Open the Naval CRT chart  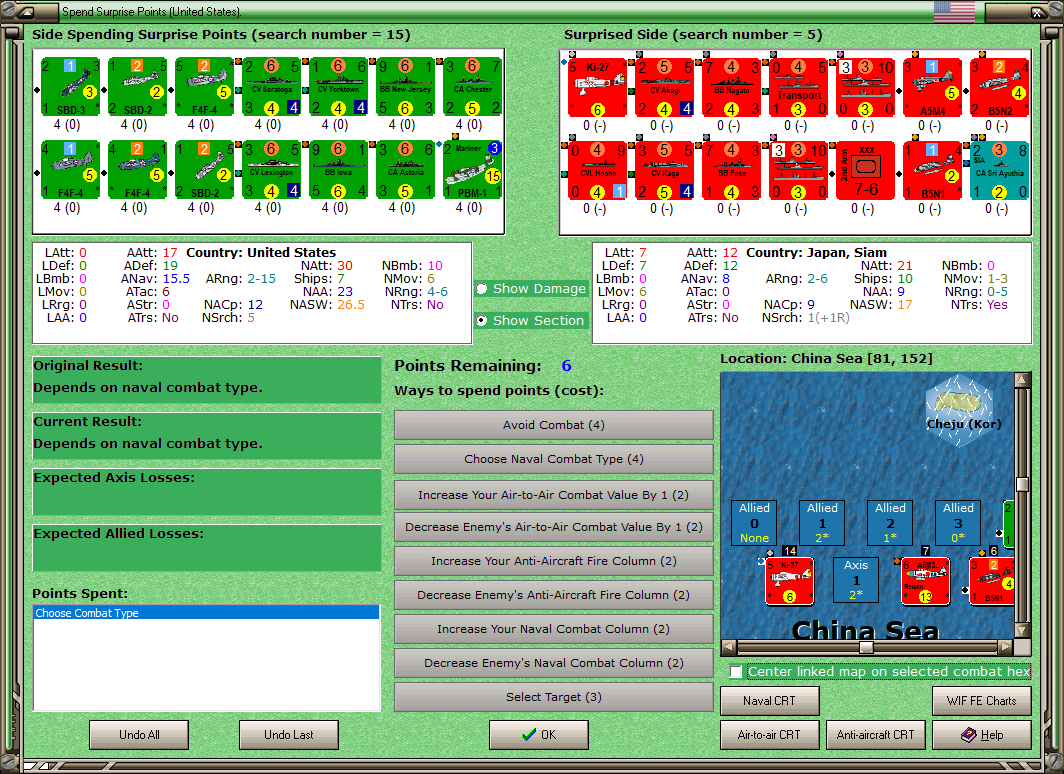[770, 701]
